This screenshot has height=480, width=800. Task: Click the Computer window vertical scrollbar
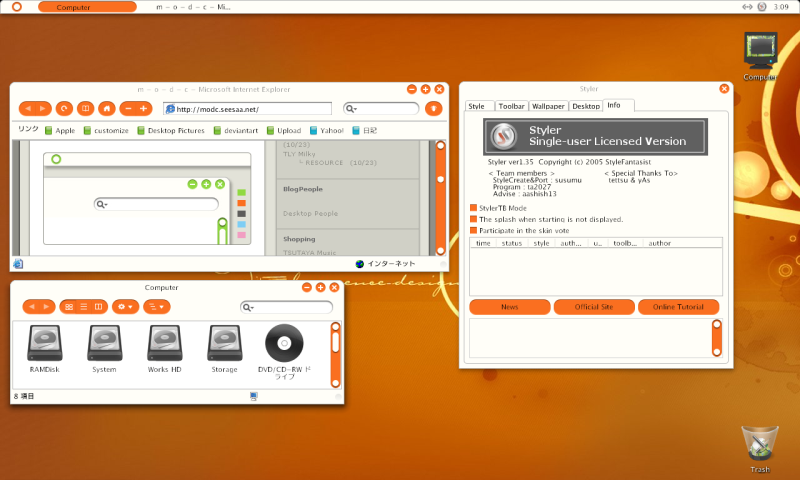(x=336, y=355)
